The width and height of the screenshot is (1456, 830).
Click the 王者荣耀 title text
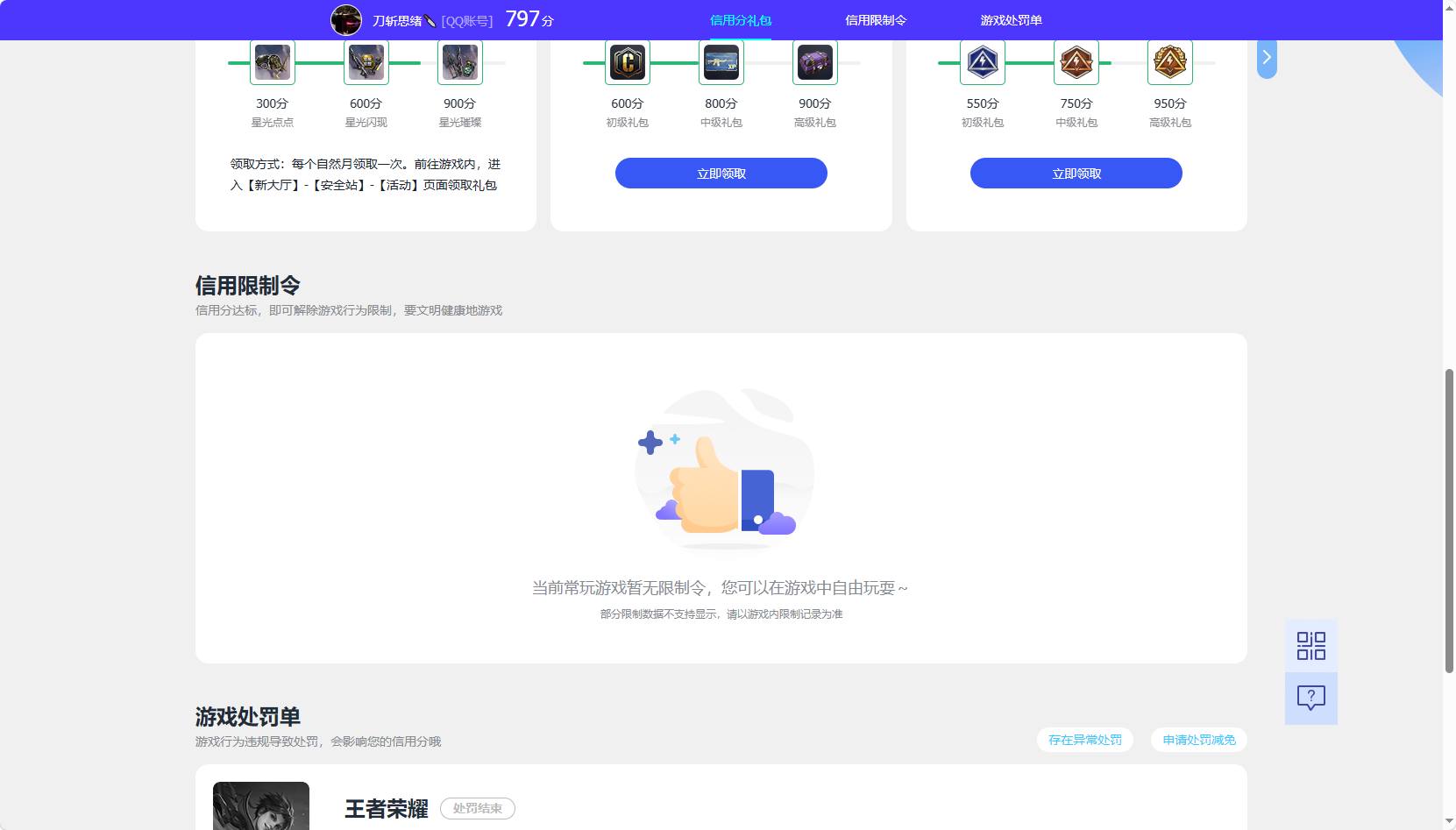[387, 809]
